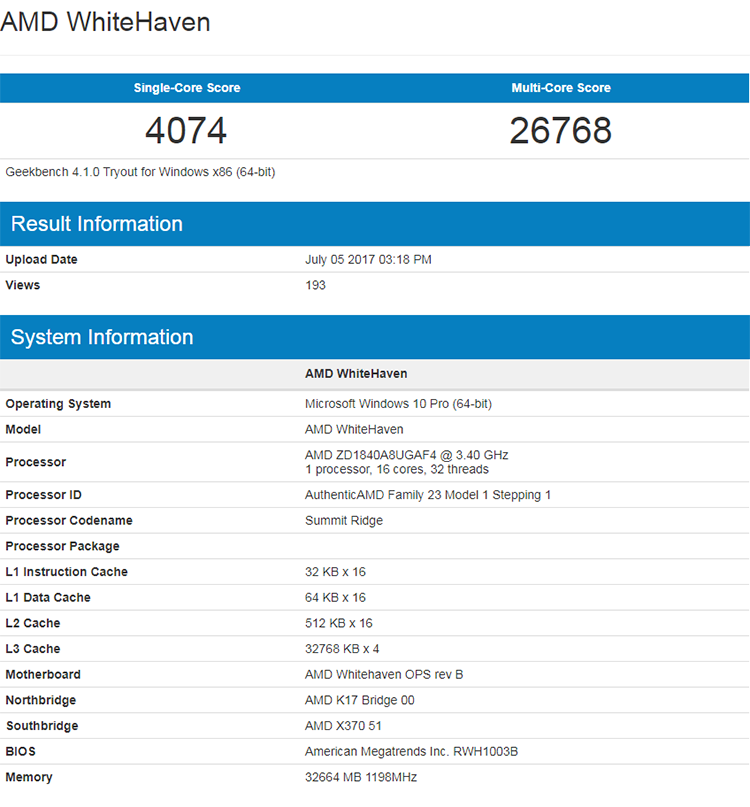Select the Summit Ridge codename value
This screenshot has height=807, width=750.
point(344,520)
